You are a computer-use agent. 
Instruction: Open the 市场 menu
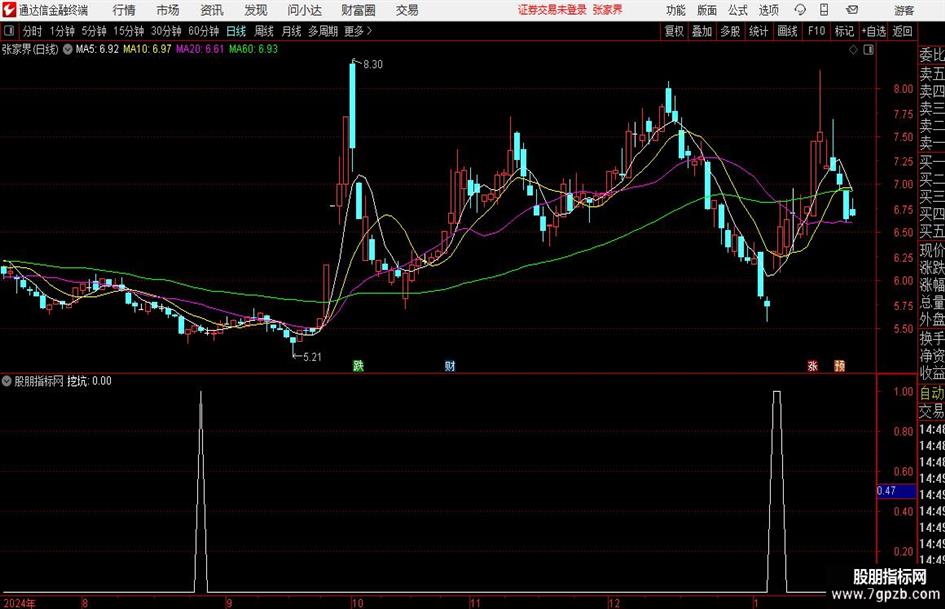pyautogui.click(x=168, y=10)
